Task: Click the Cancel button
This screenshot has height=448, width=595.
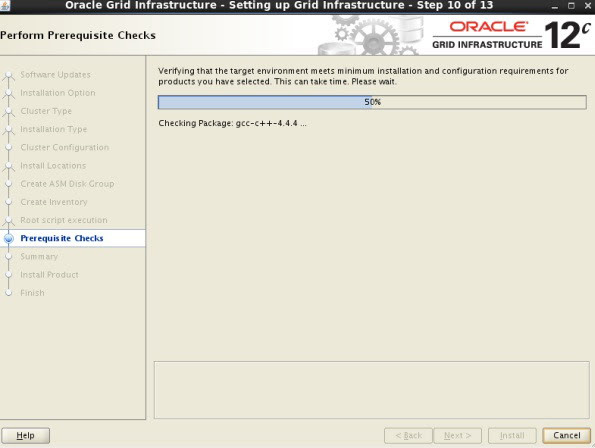Action: point(567,435)
